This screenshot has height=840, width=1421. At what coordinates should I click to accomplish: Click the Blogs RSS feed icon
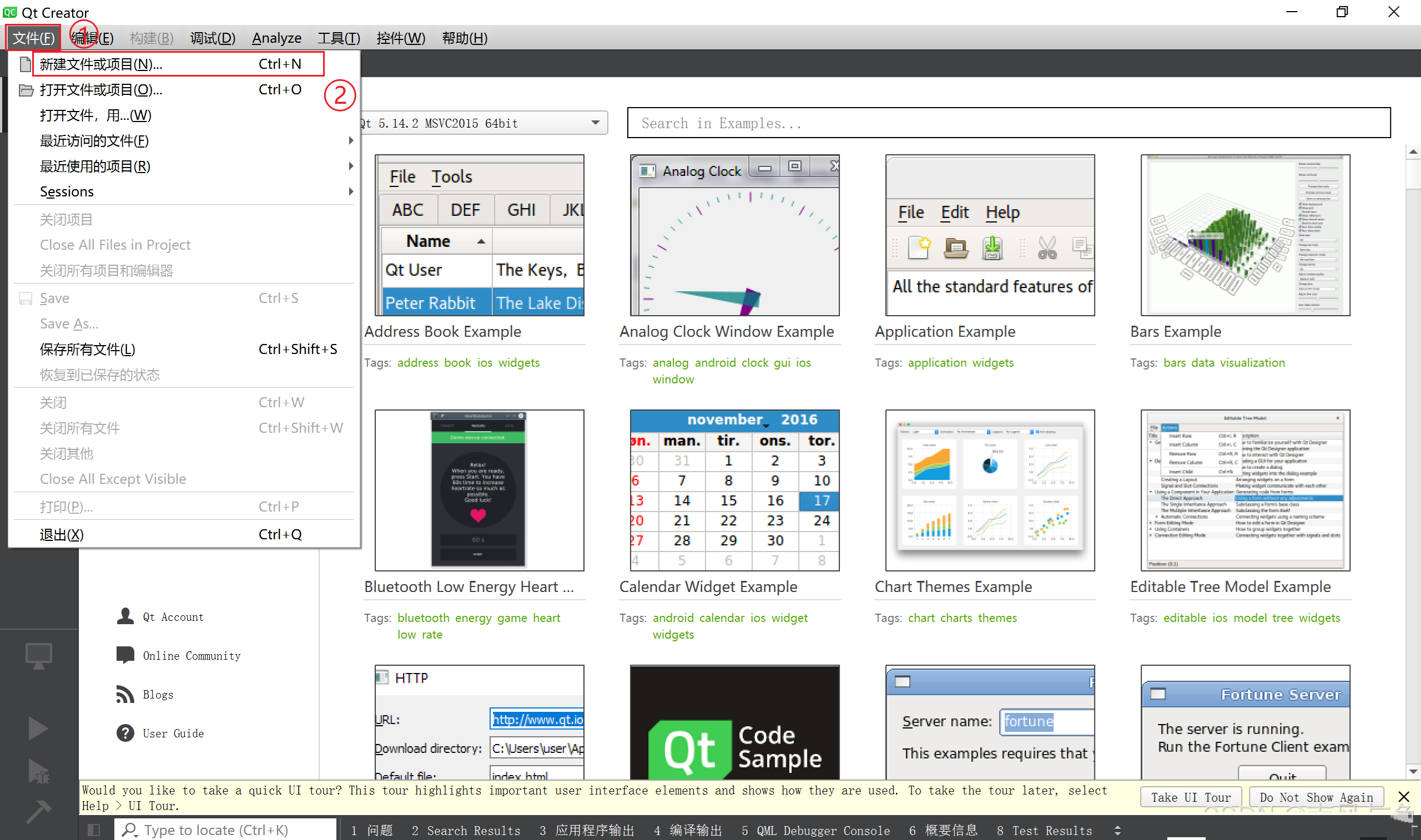[125, 694]
